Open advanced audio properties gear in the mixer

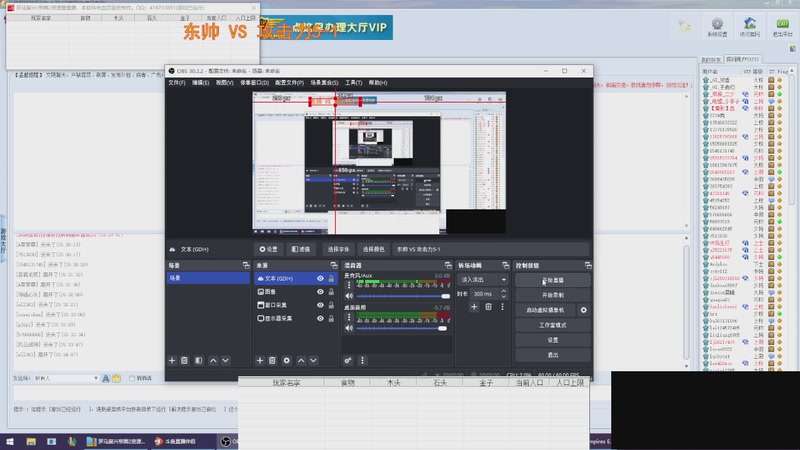(348, 361)
